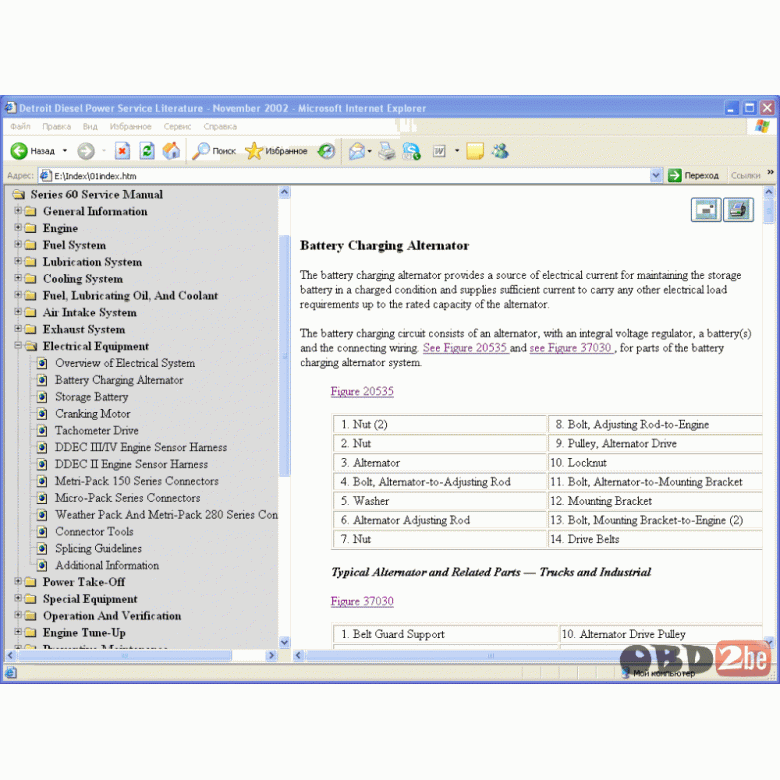Expand the Power Take-Off folder
This screenshot has width=780, height=780.
18,582
